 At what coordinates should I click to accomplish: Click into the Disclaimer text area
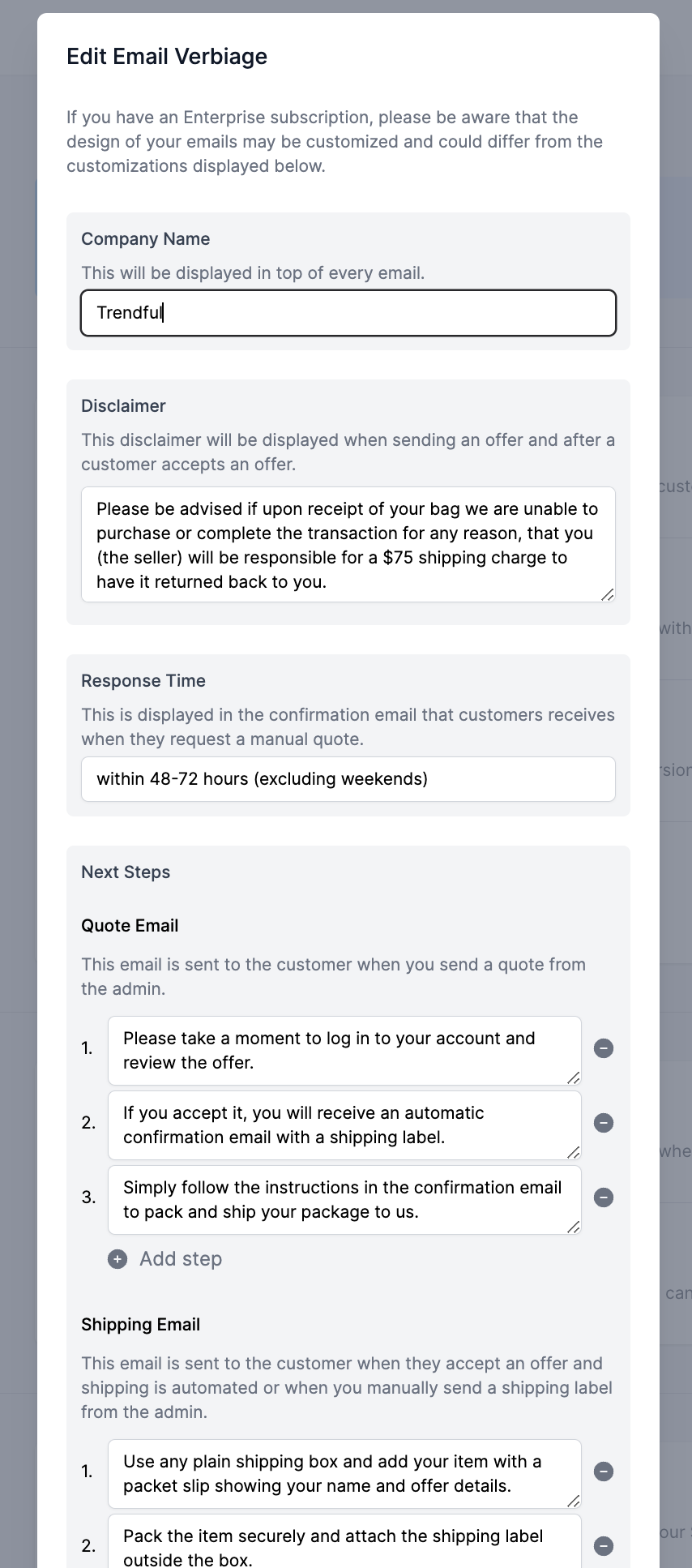tap(348, 545)
